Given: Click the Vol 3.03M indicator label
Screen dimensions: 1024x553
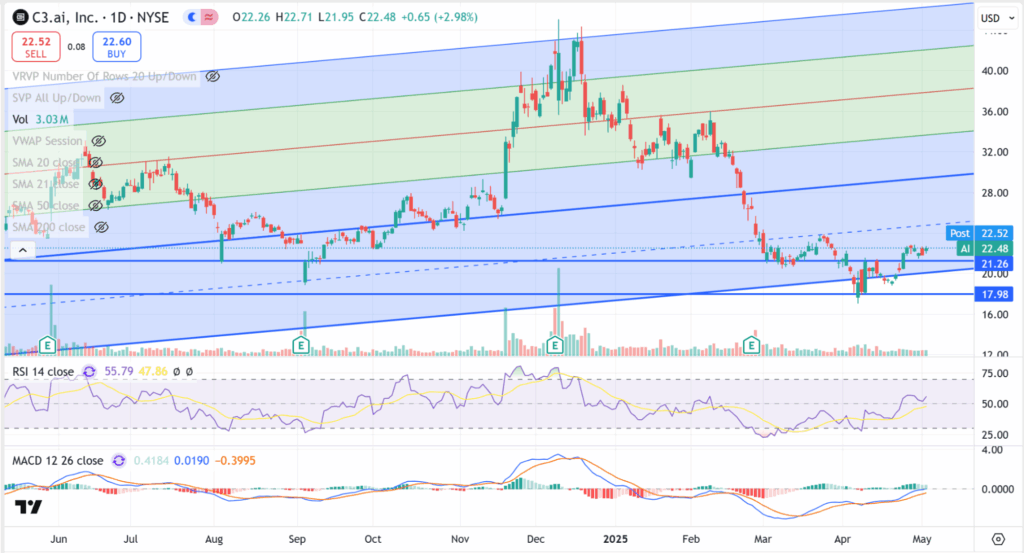Looking at the screenshot, I should click(40, 119).
